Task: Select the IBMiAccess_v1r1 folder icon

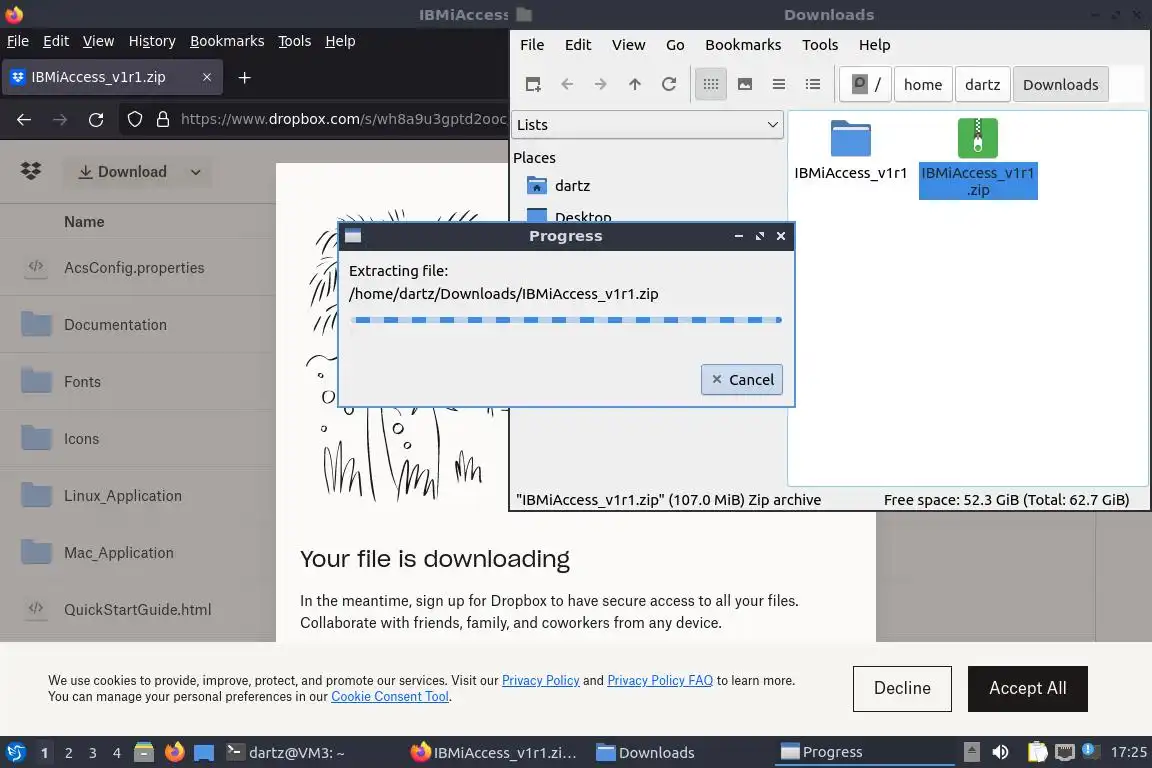Action: 851,138
